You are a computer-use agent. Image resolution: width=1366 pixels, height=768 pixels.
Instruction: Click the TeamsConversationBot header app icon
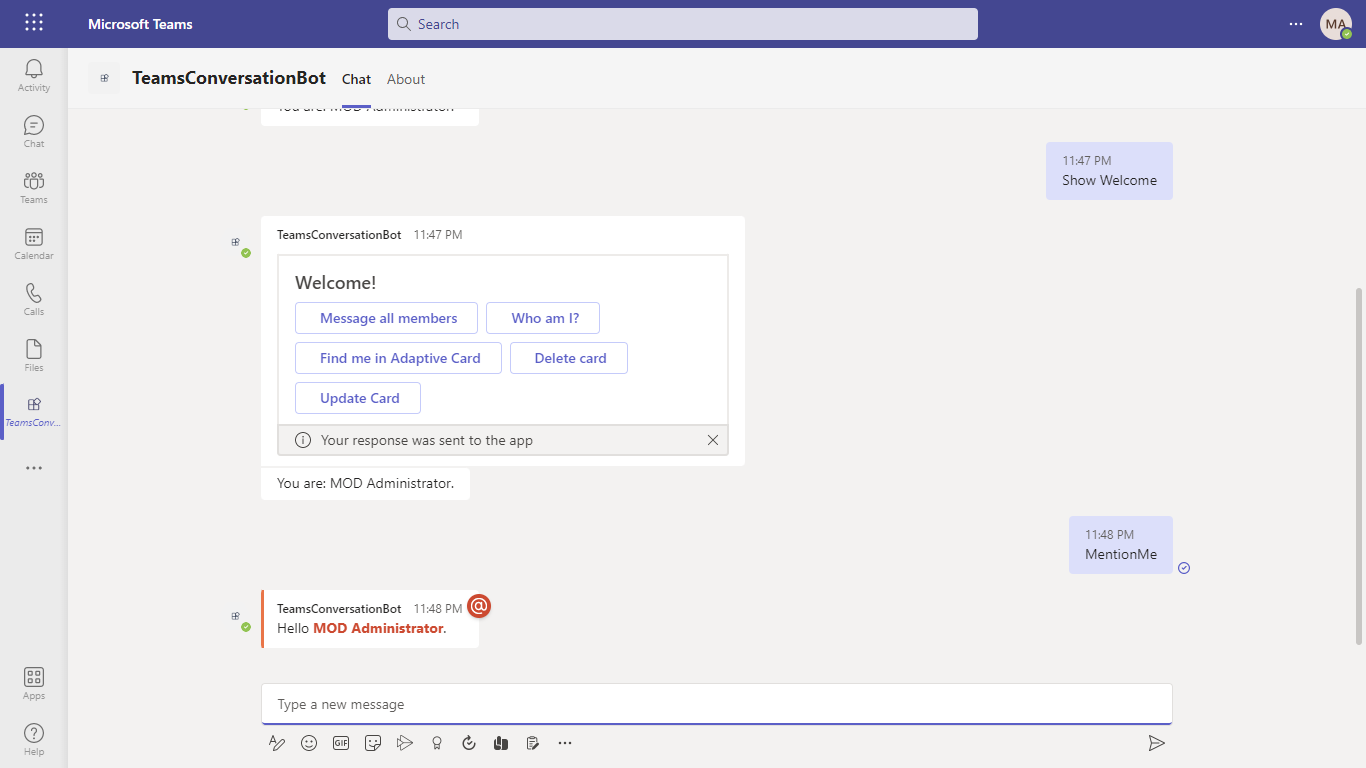[104, 78]
